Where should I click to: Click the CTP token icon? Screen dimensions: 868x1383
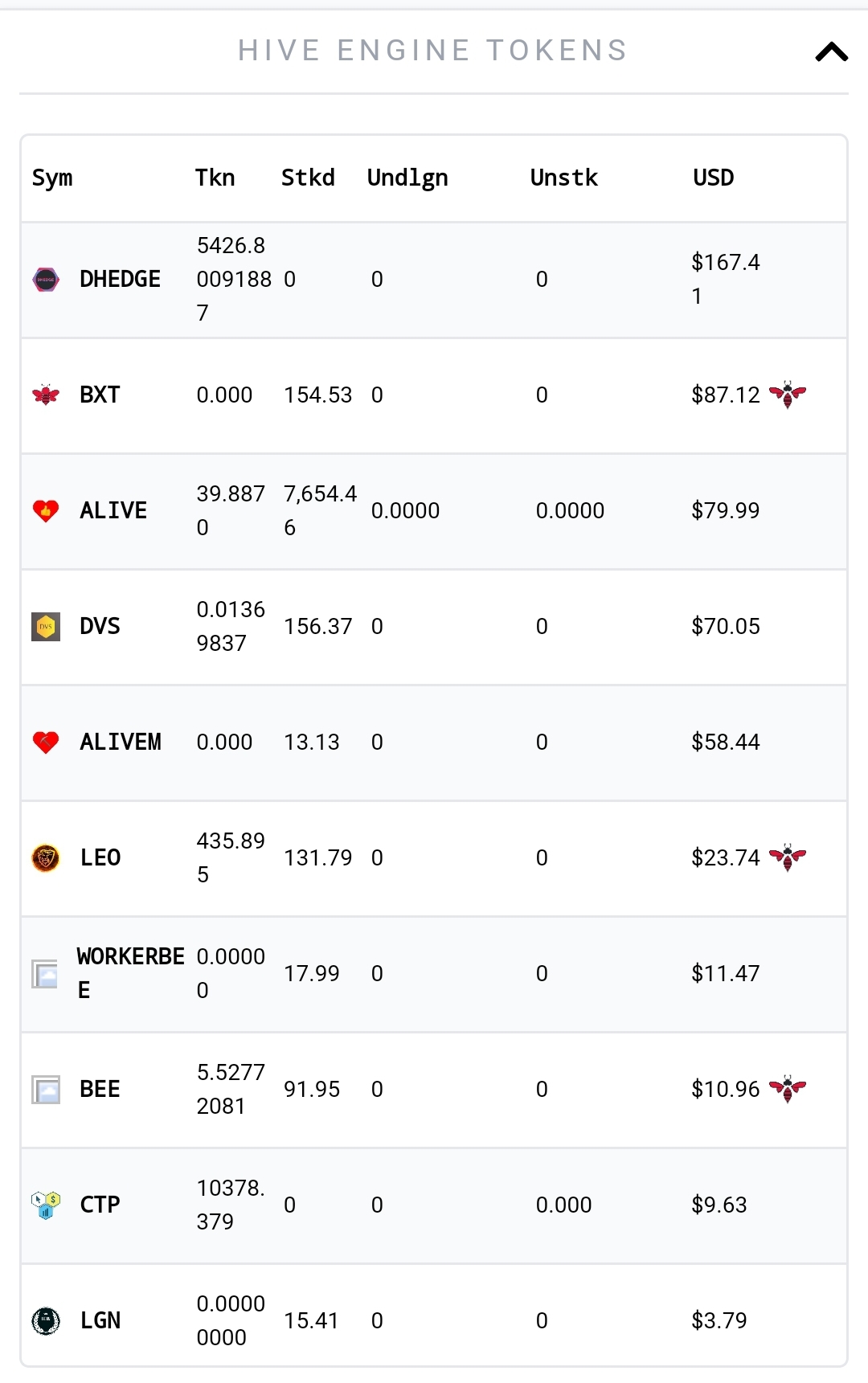pyautogui.click(x=46, y=1205)
